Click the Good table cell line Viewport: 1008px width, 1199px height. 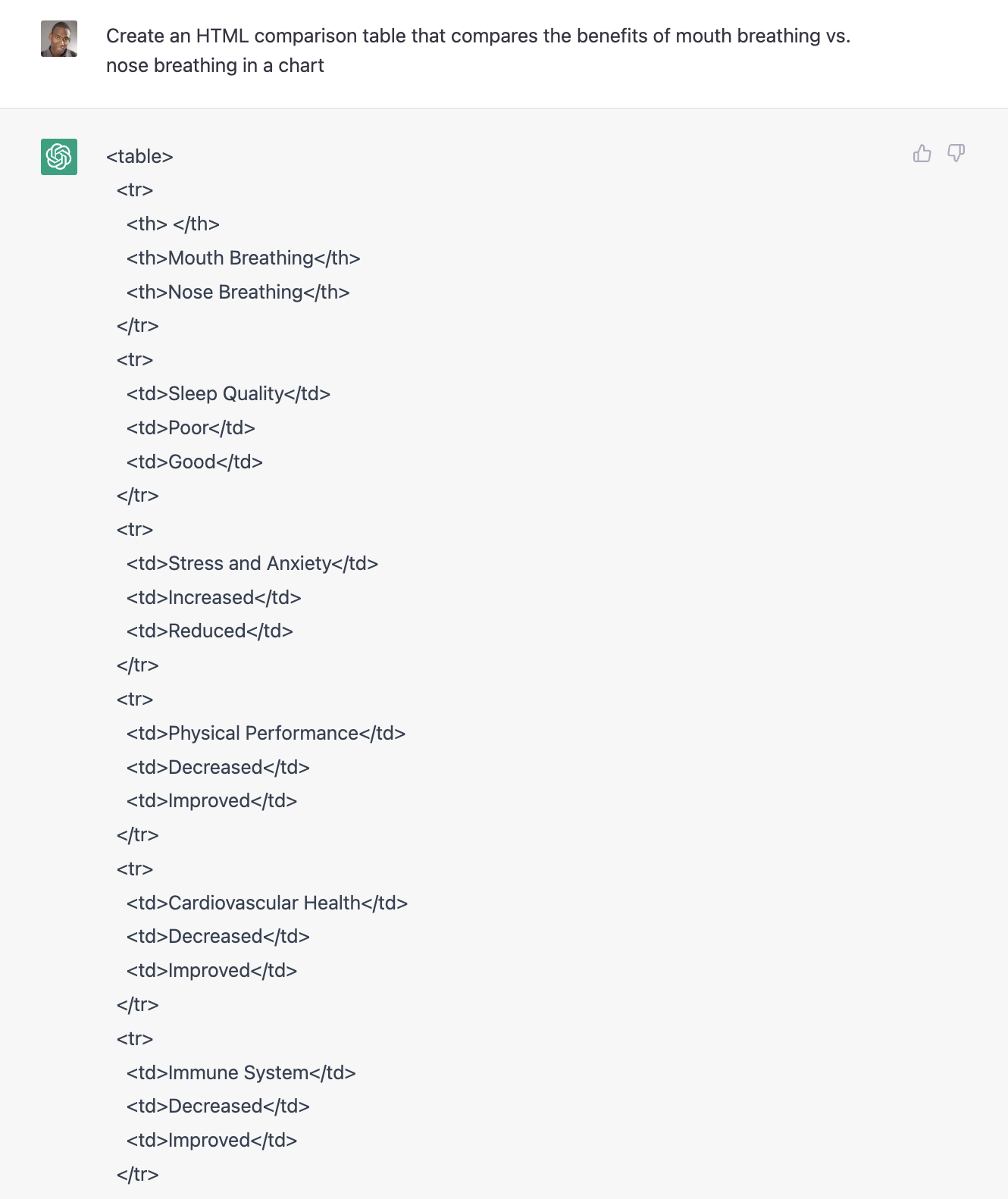click(194, 462)
